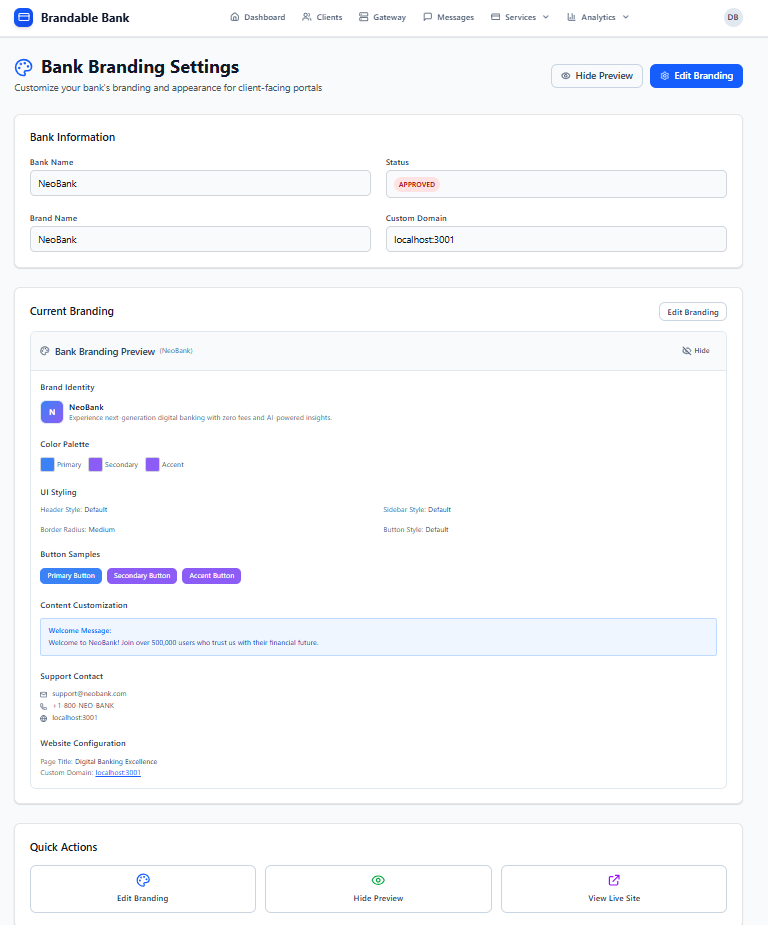Screen dimensions: 768x925
Task: Click the Primary blue color swatch
Action: coord(47,464)
